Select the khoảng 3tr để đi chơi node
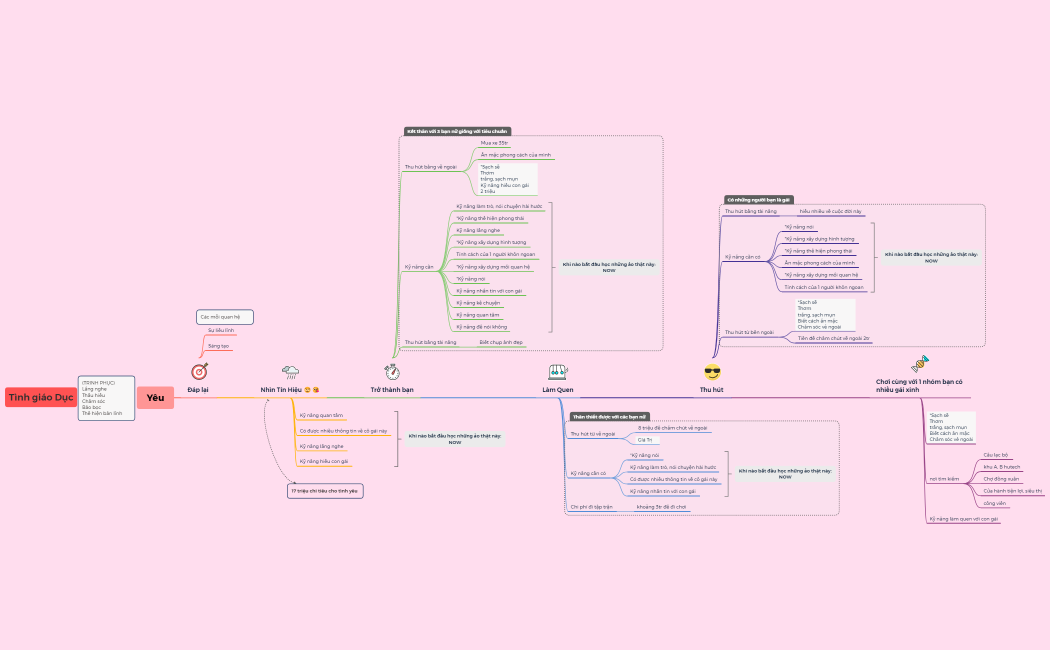 [662, 507]
